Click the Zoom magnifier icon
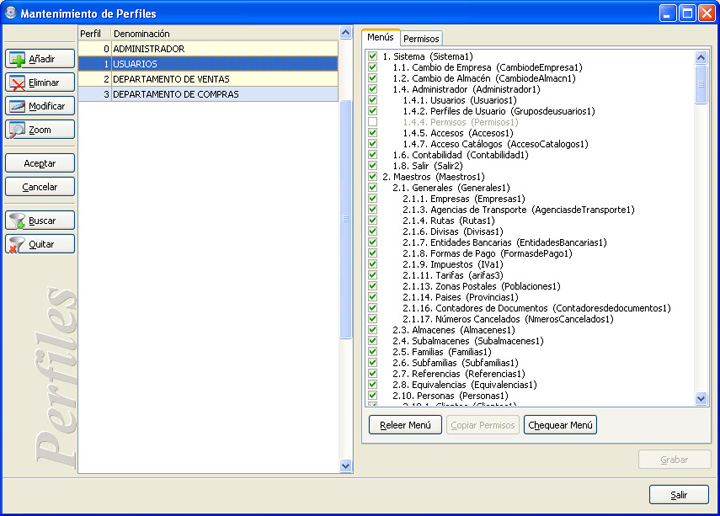 tap(17, 130)
